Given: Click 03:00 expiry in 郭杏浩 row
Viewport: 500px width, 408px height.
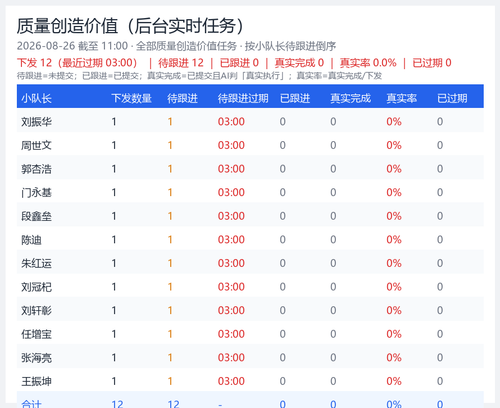Looking at the screenshot, I should tap(231, 169).
